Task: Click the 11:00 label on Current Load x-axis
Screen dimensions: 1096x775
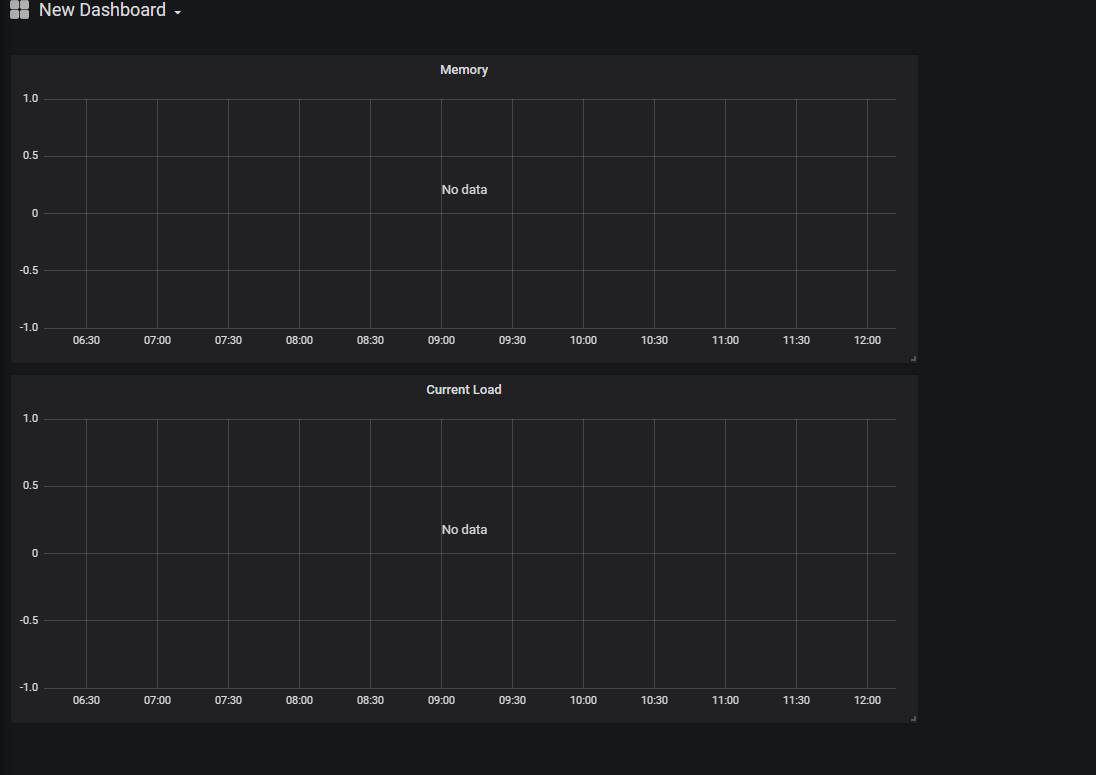Action: click(725, 701)
